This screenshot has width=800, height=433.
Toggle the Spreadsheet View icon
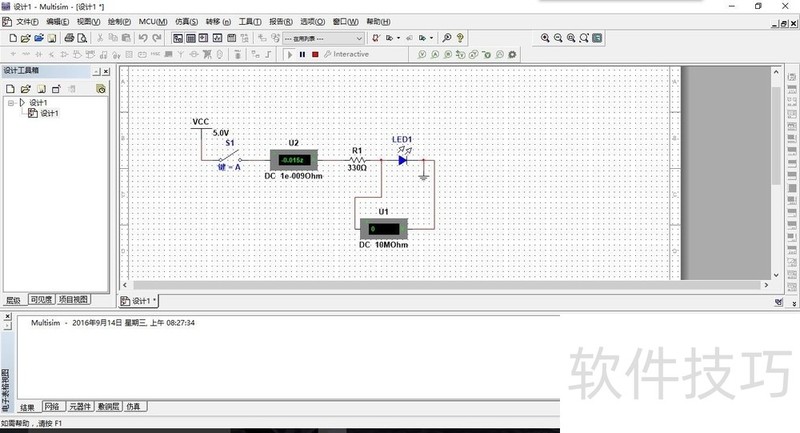[191, 38]
